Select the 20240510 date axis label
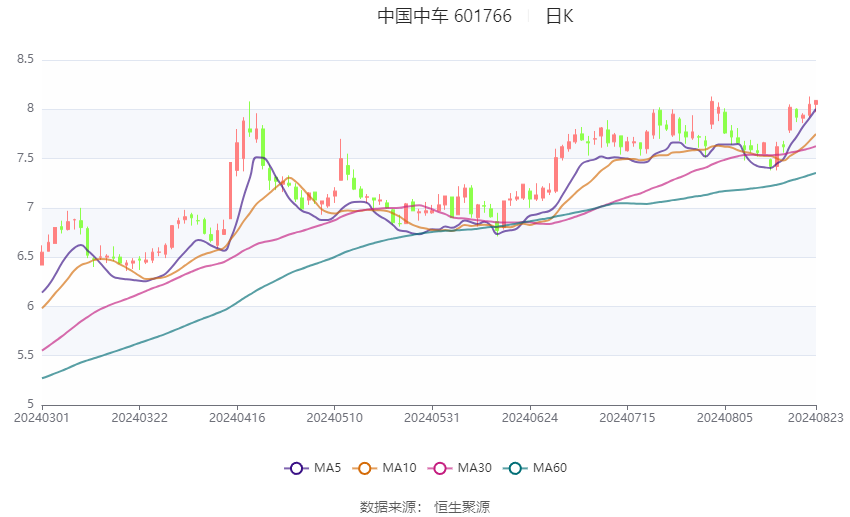Screen dimensions: 850x517 click(x=334, y=418)
